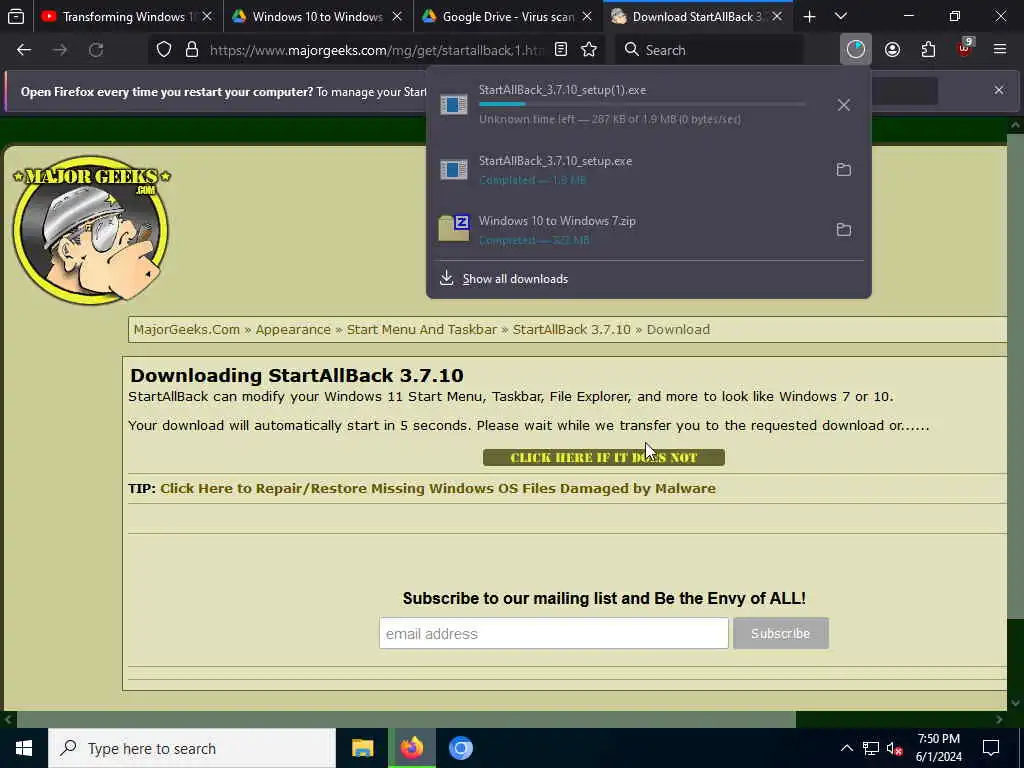The image size is (1024, 768).
Task: Show hidden system tray icons
Action: (846, 748)
